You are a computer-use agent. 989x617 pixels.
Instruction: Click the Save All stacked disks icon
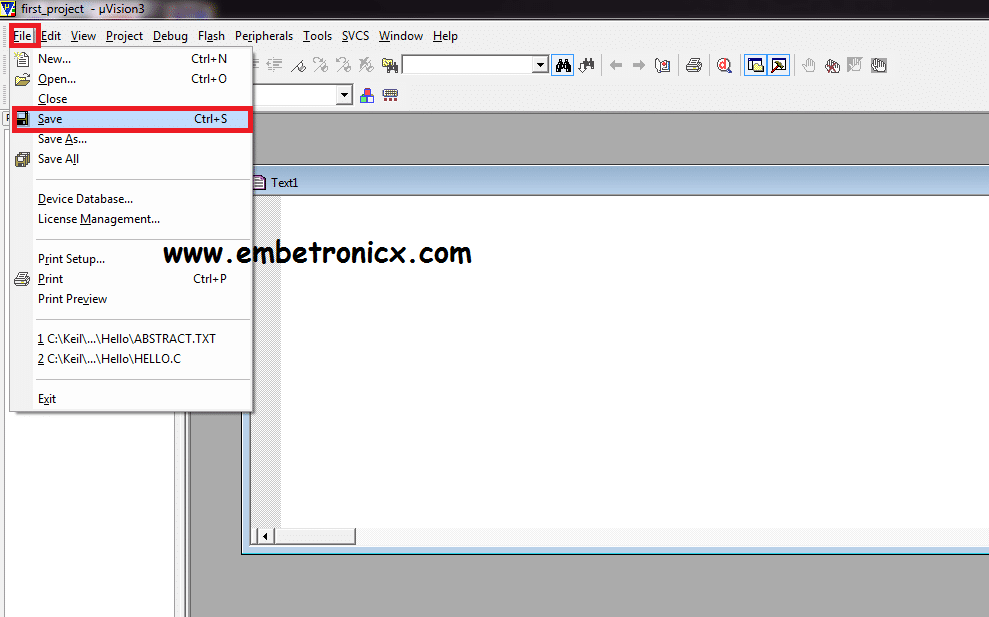[x=22, y=159]
